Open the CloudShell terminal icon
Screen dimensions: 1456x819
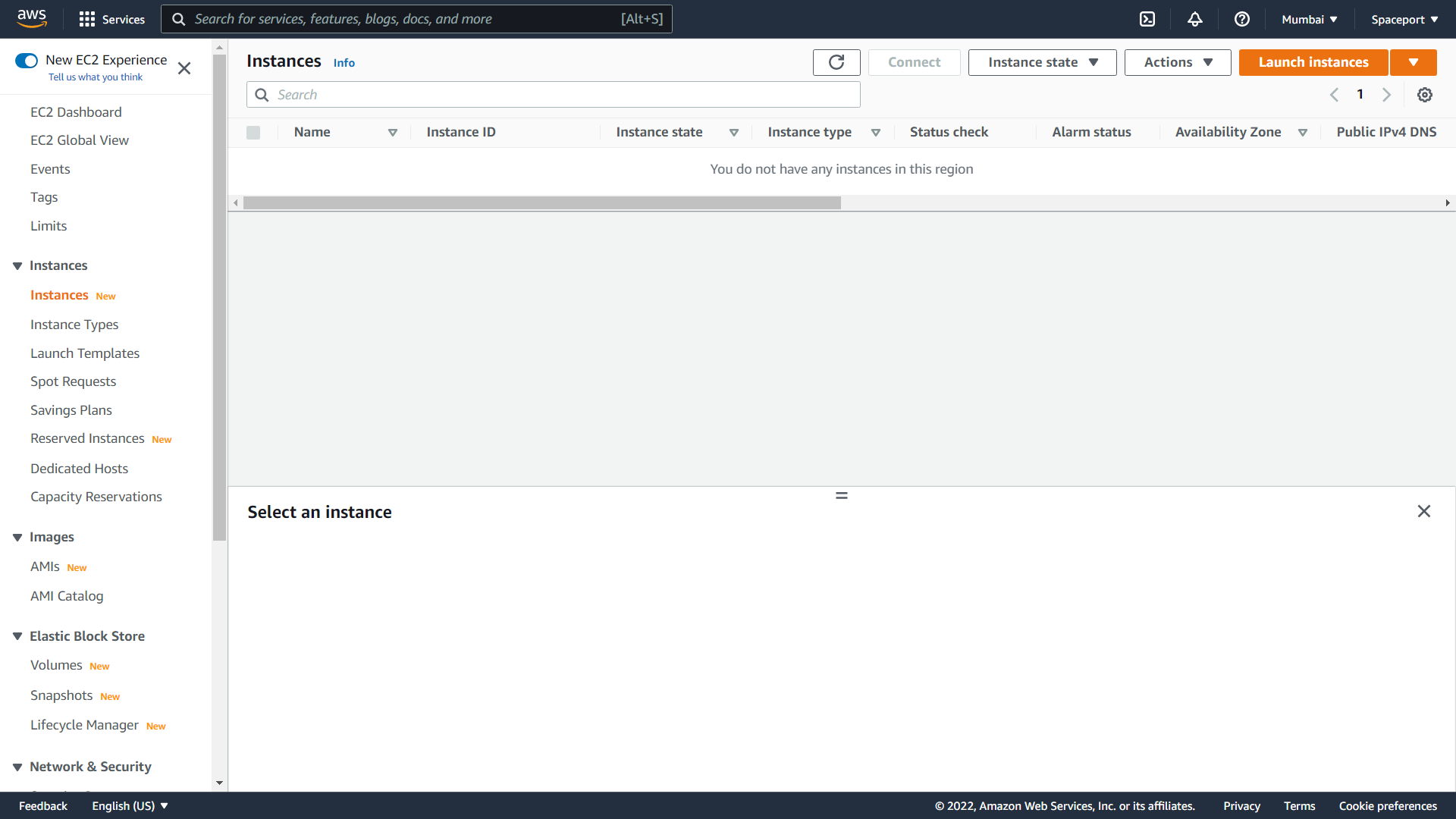coord(1147,19)
